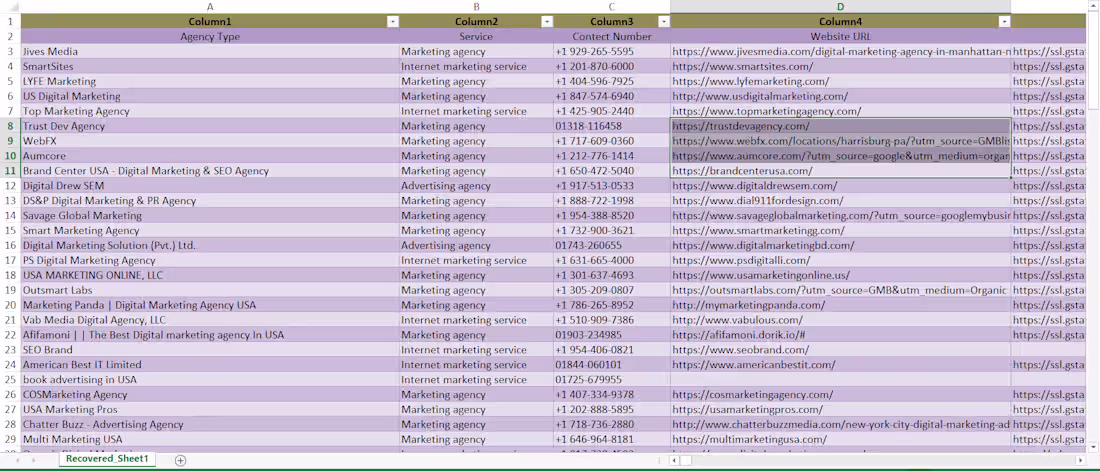The height and width of the screenshot is (471, 1100).
Task: Click phone number 01725-679955
Action: pos(612,380)
